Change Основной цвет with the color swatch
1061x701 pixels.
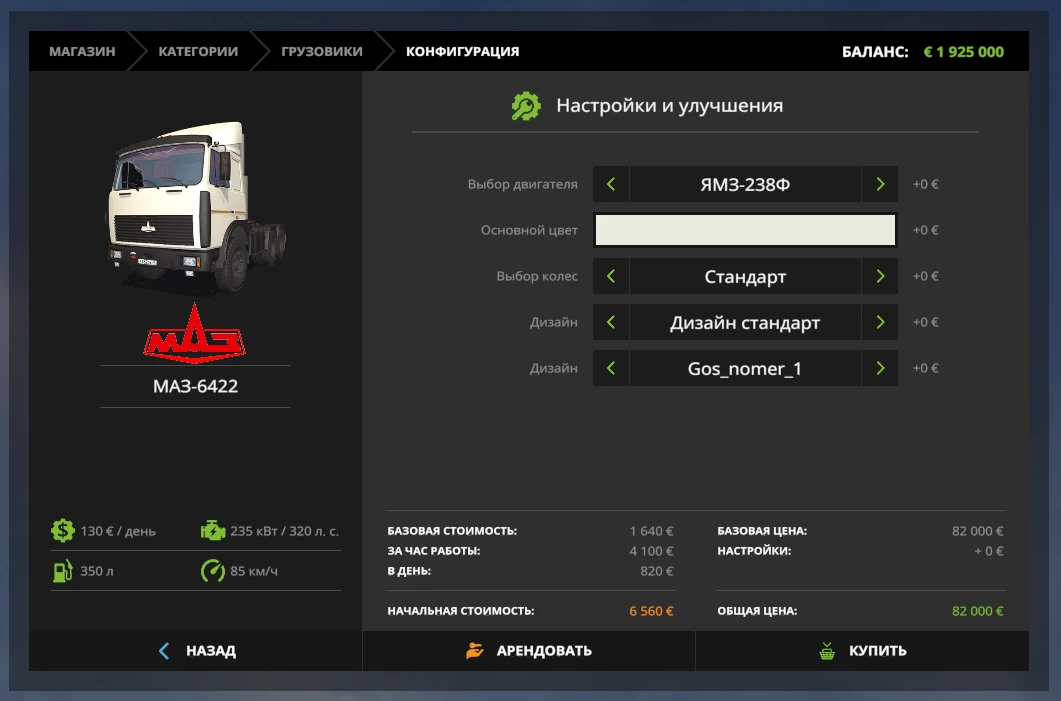[x=745, y=230]
